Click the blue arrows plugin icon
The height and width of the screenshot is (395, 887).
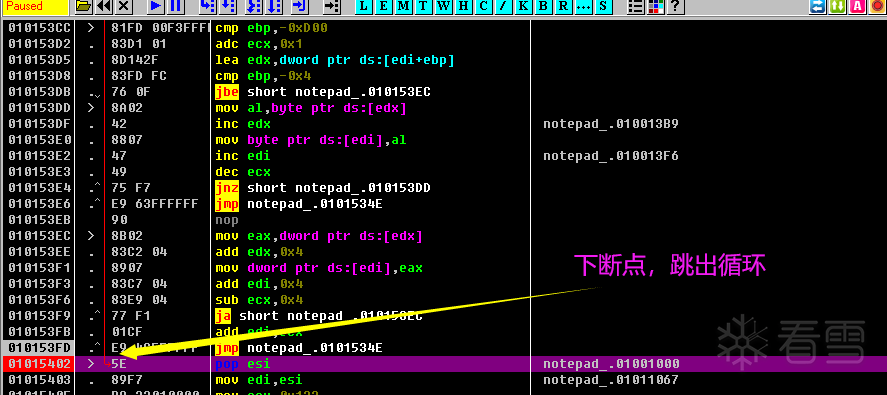click(x=818, y=7)
